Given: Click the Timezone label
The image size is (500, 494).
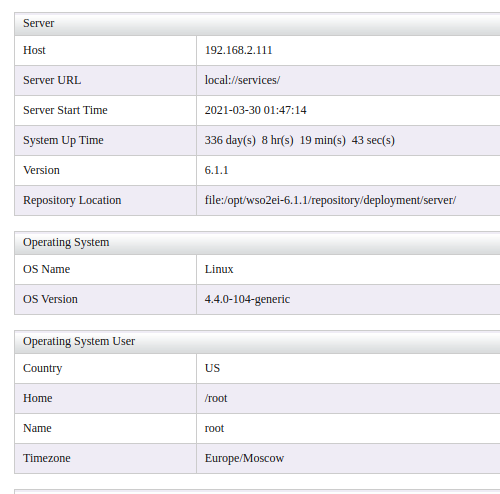Looking at the screenshot, I should [x=47, y=458].
